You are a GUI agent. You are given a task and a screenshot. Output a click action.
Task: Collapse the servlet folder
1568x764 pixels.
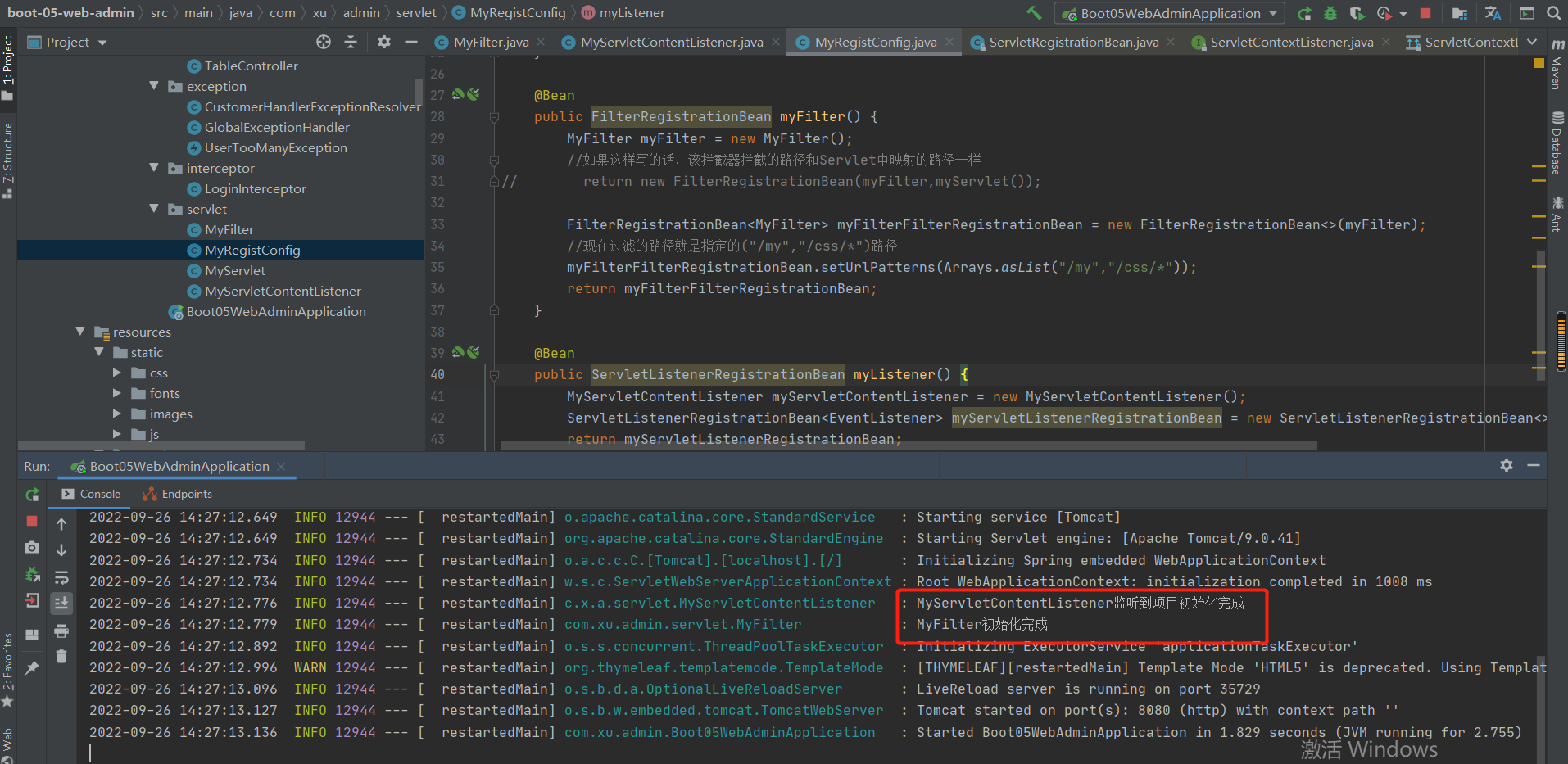tap(154, 209)
